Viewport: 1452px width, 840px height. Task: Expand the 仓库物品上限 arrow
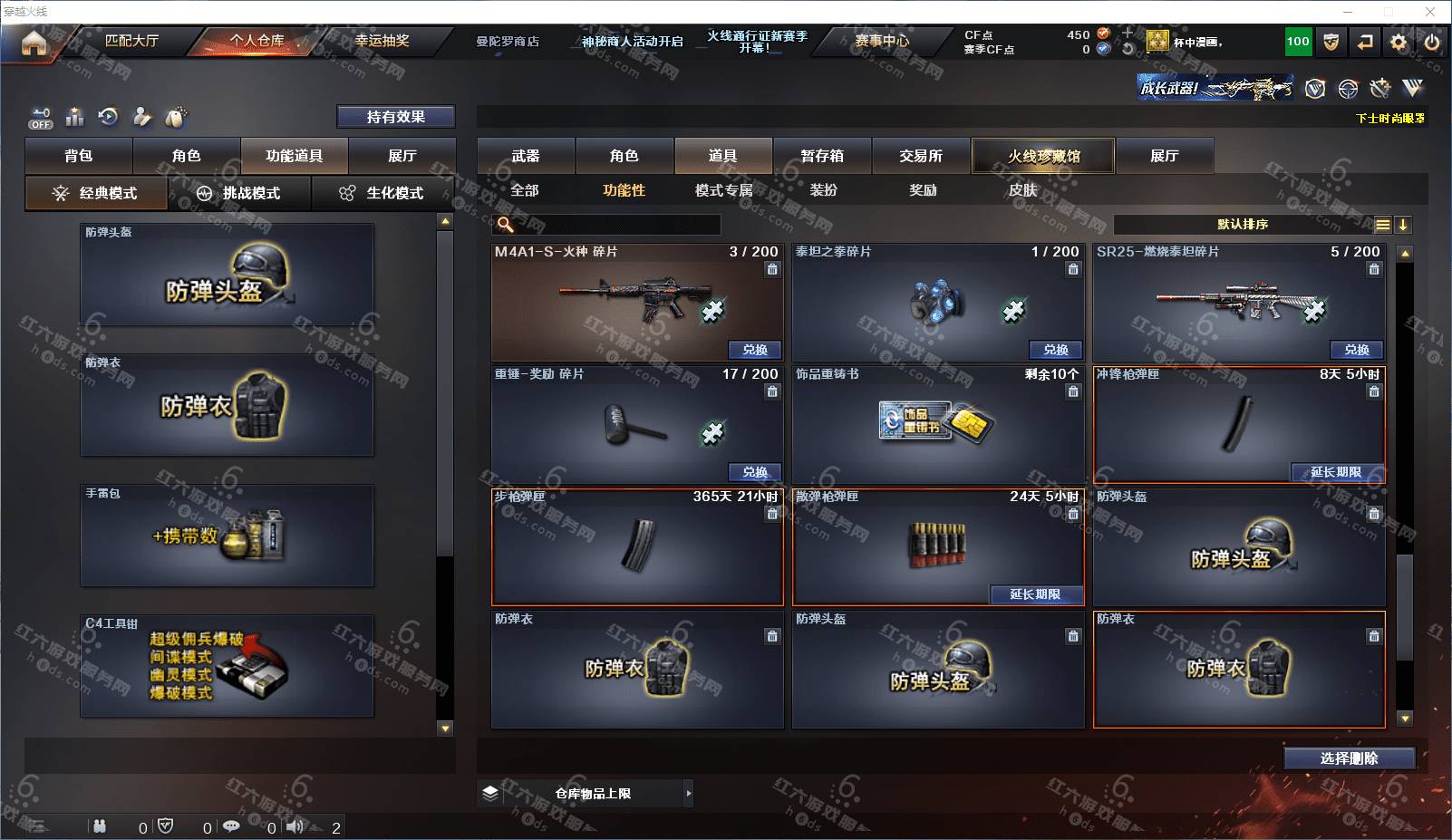point(689,793)
